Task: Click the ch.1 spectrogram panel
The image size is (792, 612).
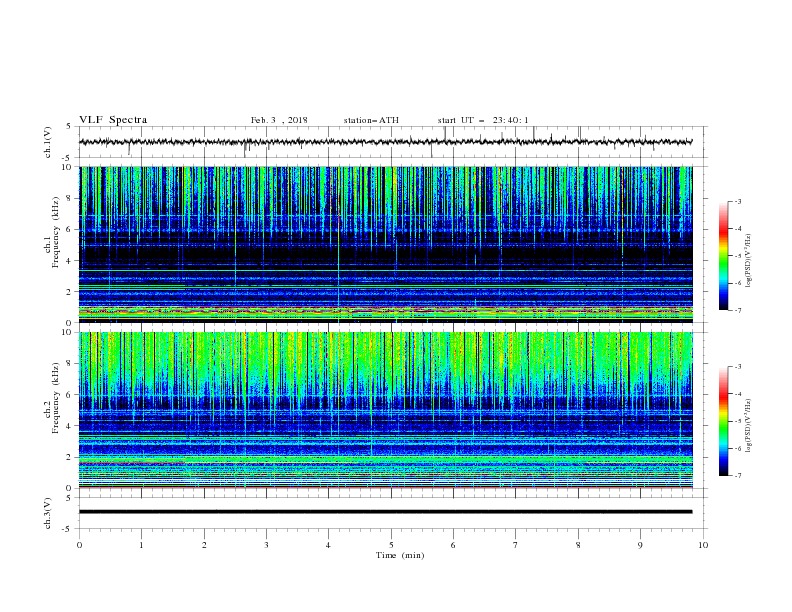Action: pos(386,244)
